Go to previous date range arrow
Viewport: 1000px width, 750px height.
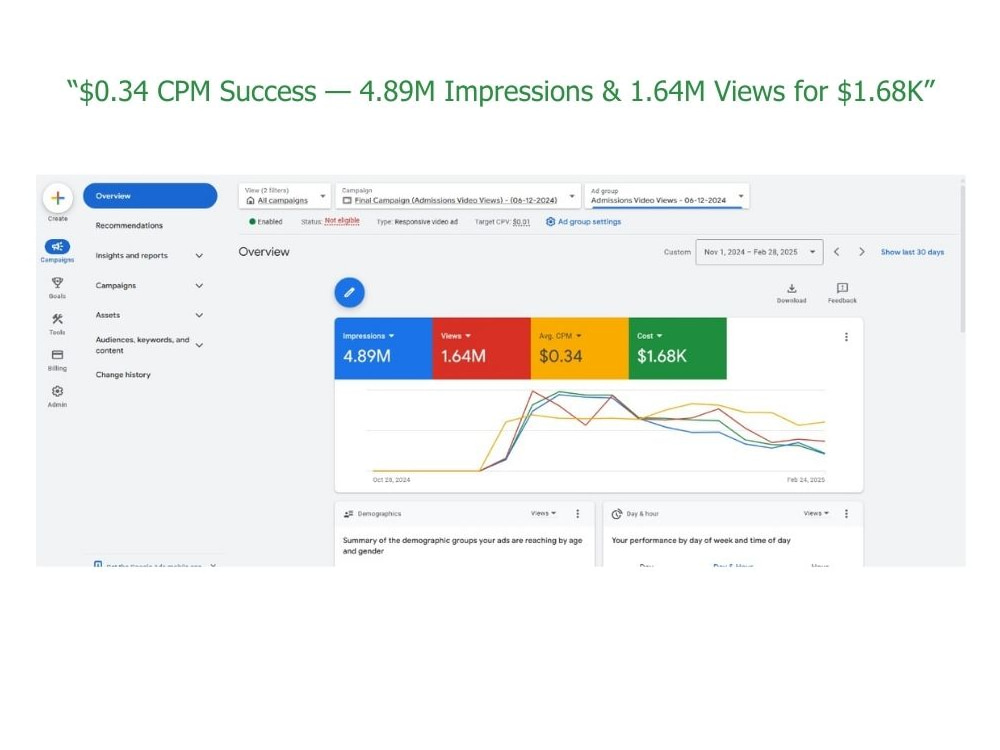tap(837, 252)
